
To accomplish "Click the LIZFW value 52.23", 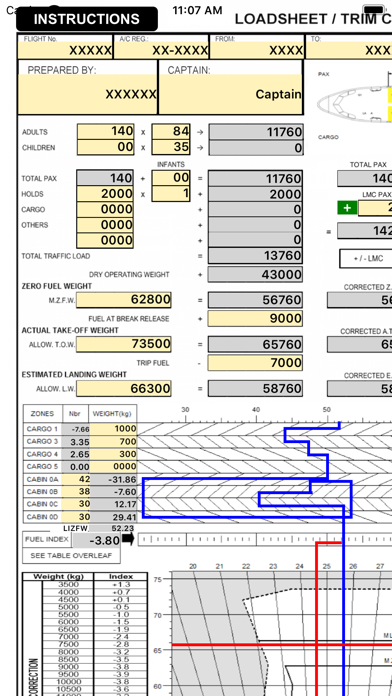I will click(x=113, y=528).
